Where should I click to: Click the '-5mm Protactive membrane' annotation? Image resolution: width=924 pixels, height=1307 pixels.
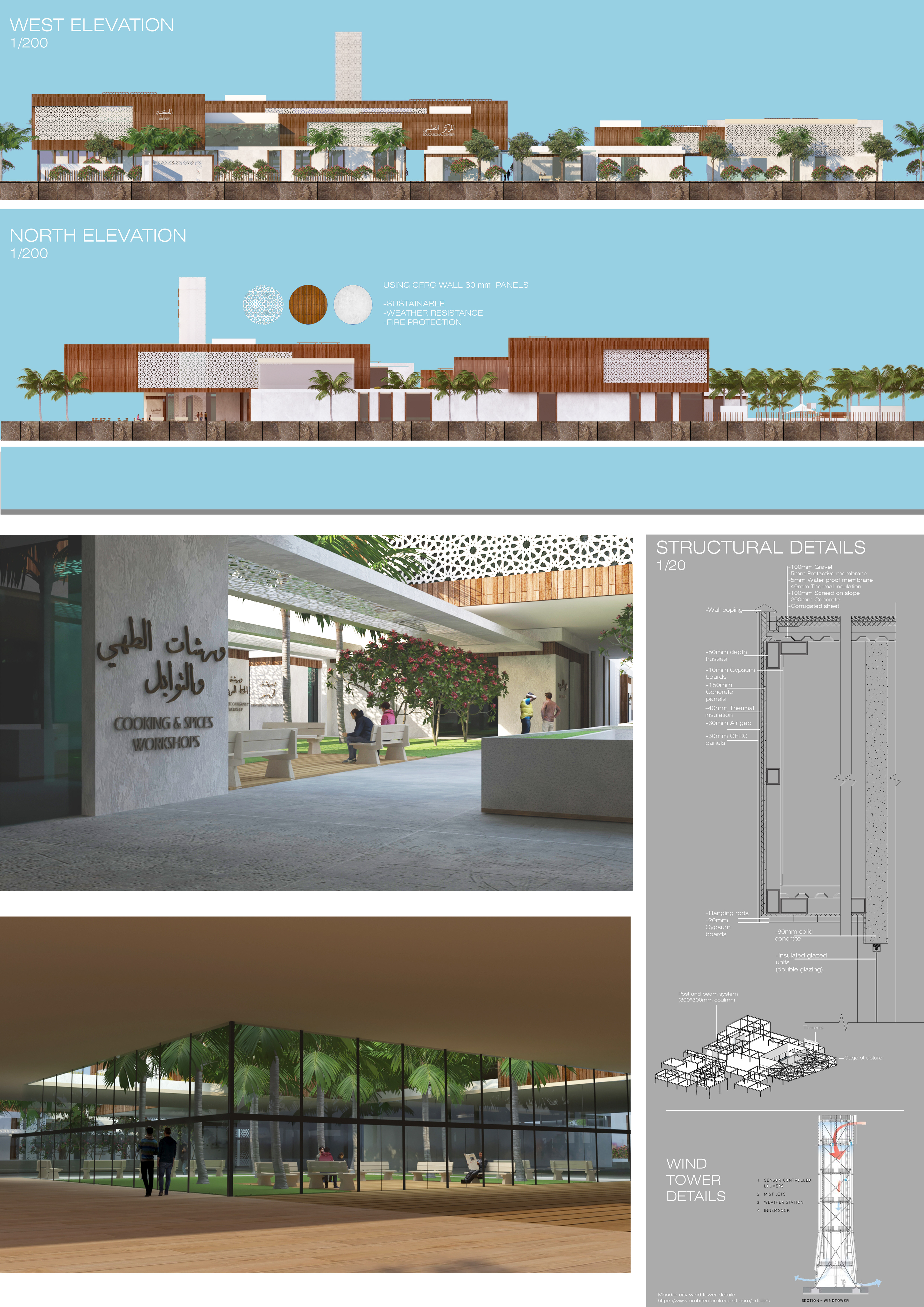[828, 573]
